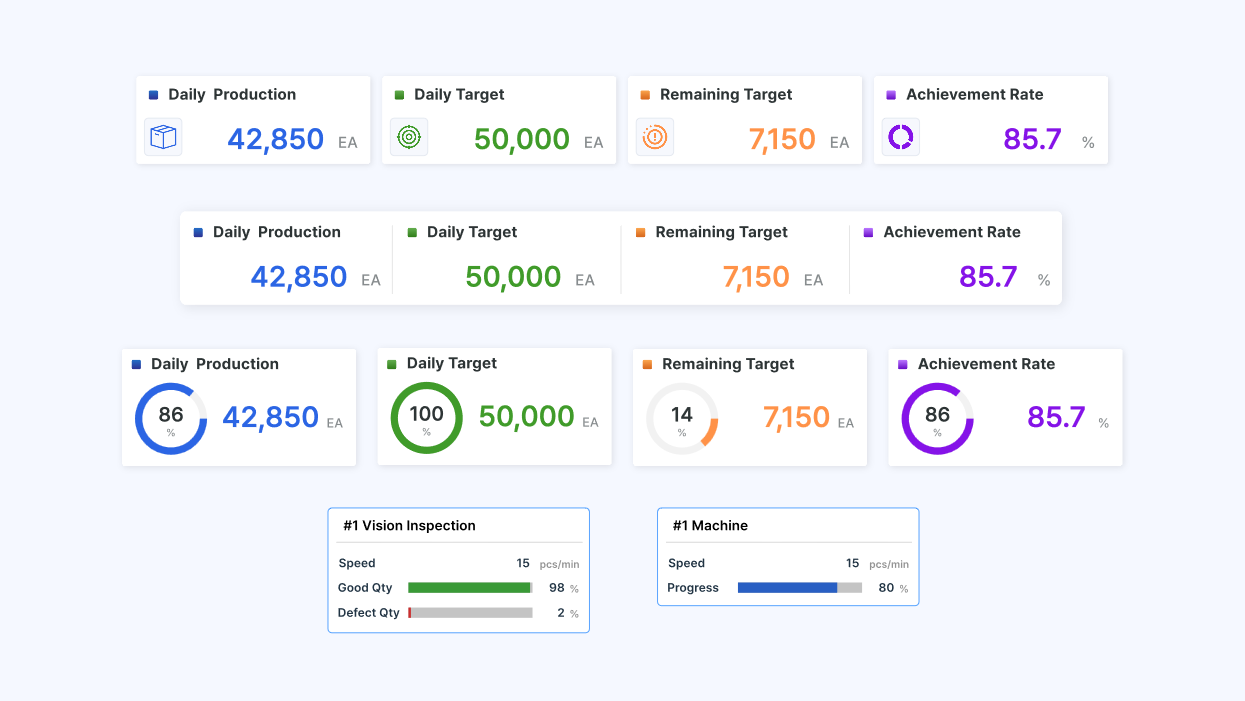The height and width of the screenshot is (701, 1245).
Task: Select the blue 86% donut gauge for Daily Production
Action: (x=171, y=418)
